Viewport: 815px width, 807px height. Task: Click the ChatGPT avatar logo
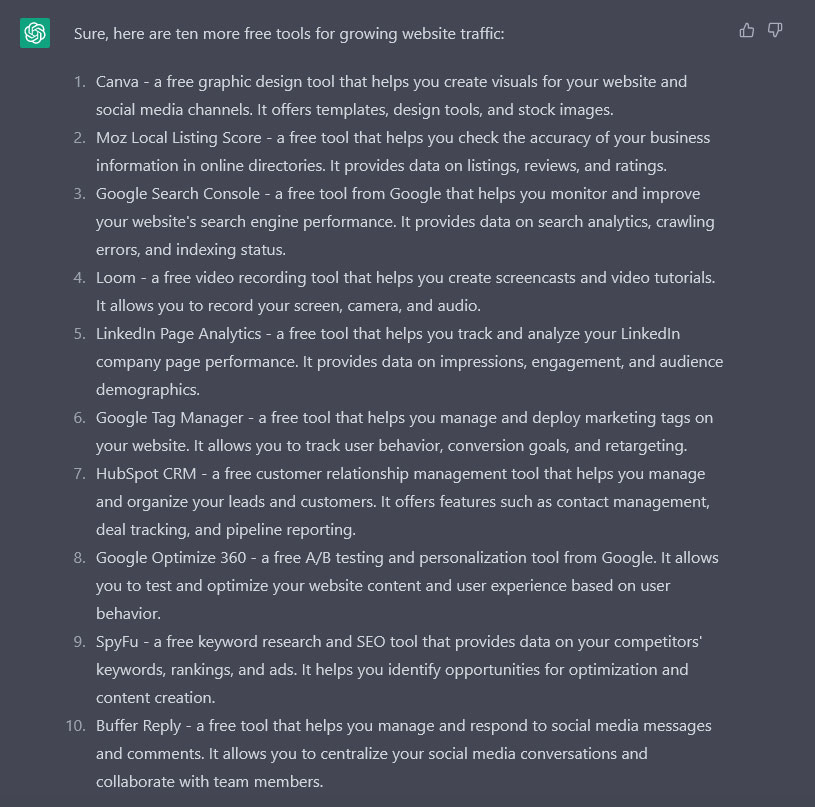tap(35, 33)
